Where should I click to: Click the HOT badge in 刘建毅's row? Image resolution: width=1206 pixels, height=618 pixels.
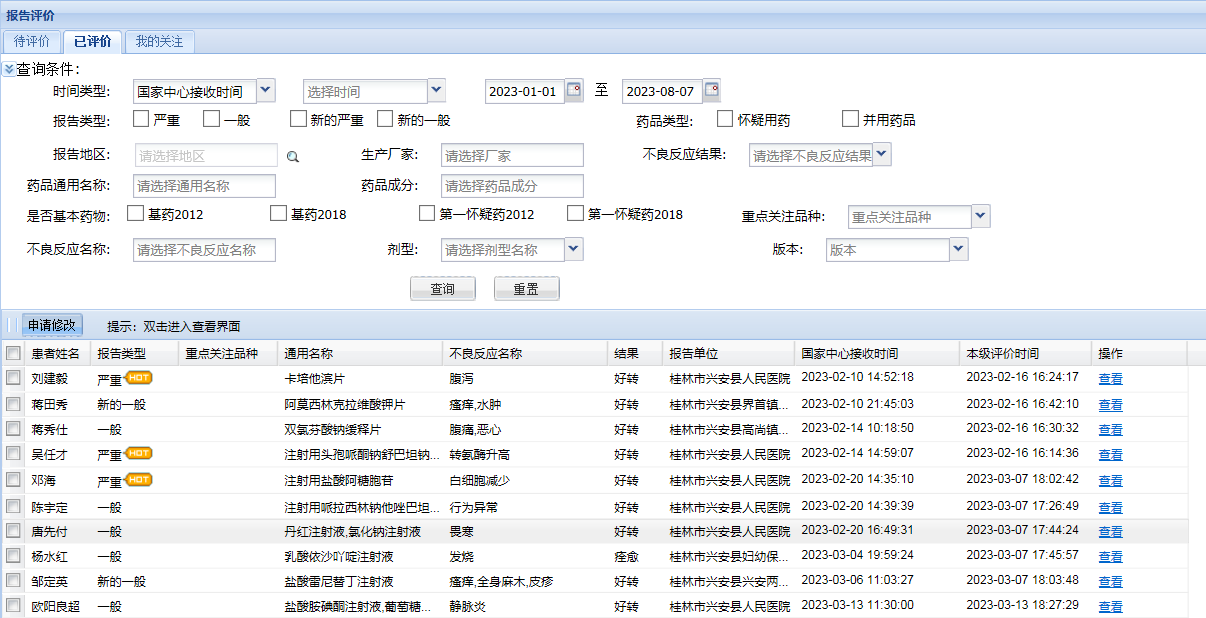coord(138,378)
